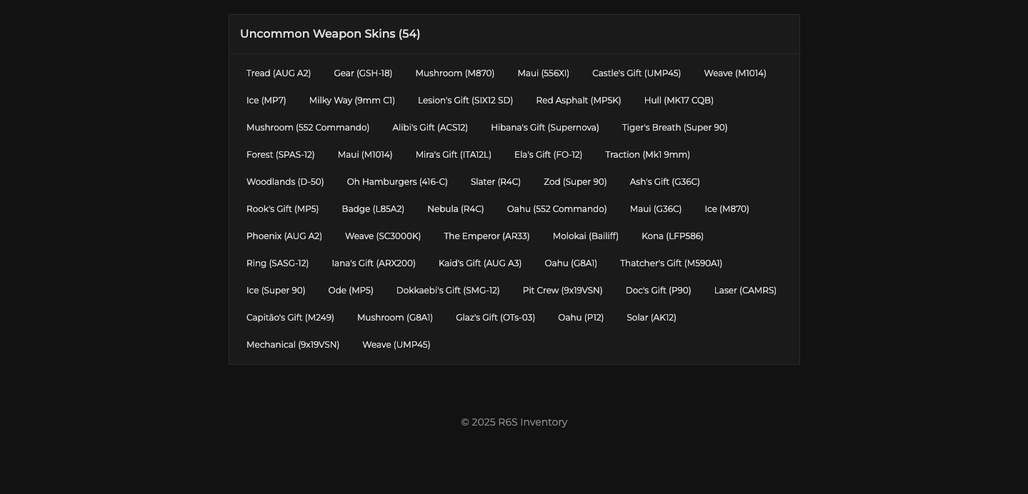The height and width of the screenshot is (494, 1028).
Task: Click Capitão's Gift (M249) entry
Action: pyautogui.click(x=290, y=318)
